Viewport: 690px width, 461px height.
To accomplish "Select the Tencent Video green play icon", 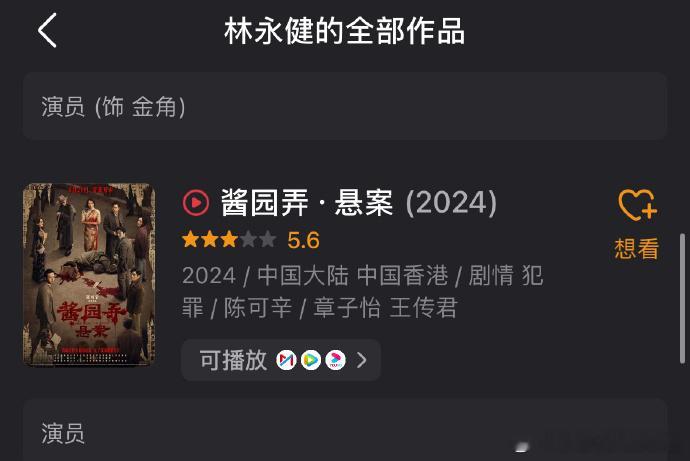I will click(x=311, y=360).
